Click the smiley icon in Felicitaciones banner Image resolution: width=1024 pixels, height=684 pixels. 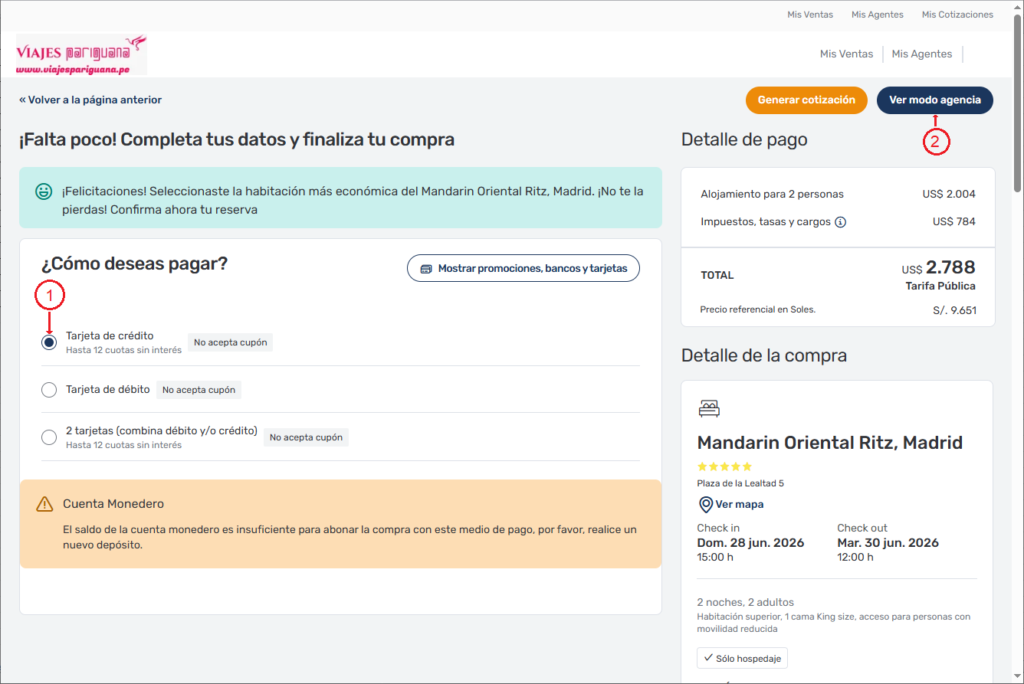[x=44, y=191]
